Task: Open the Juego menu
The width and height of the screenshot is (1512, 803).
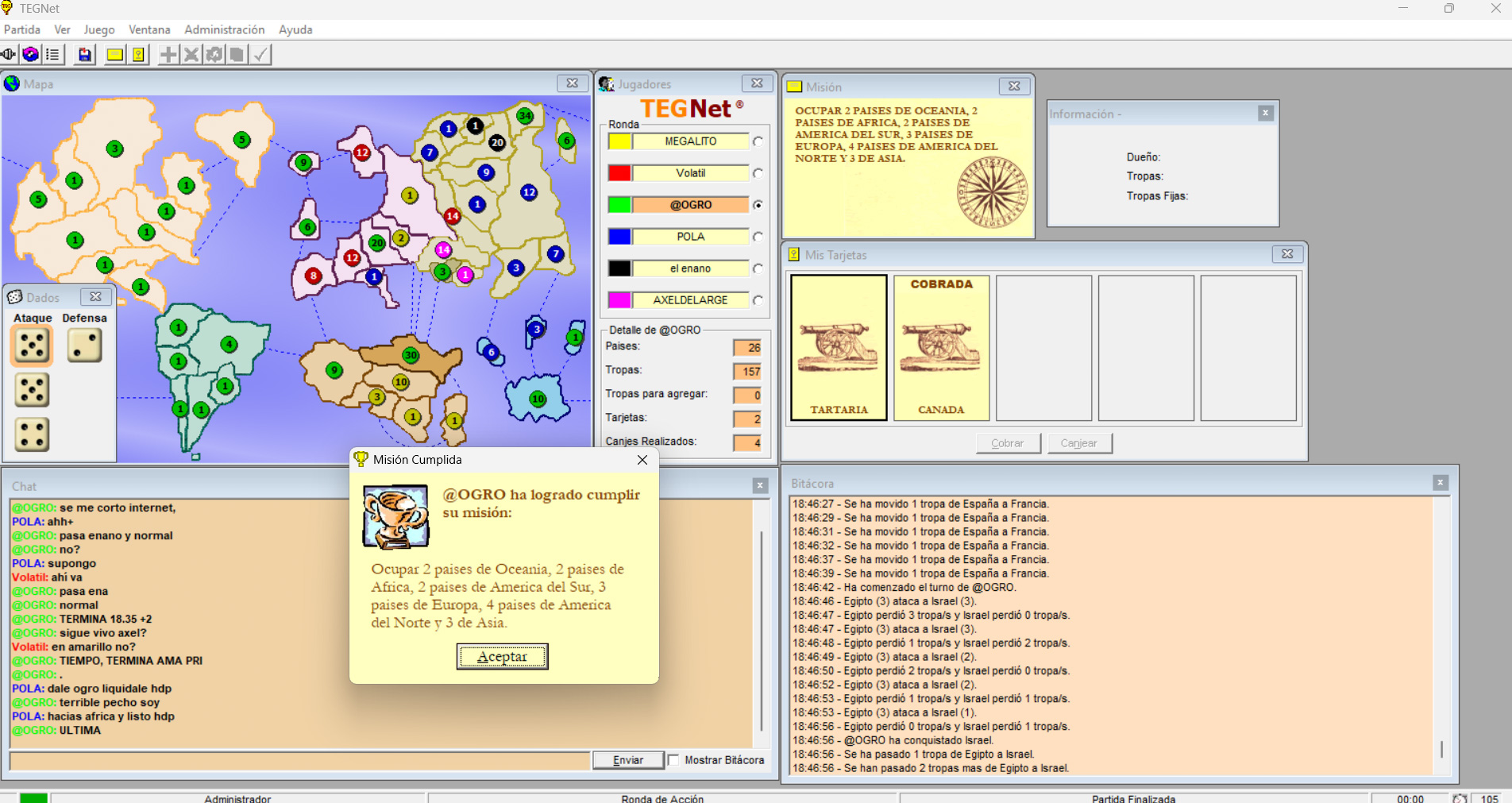Action: pos(99,29)
